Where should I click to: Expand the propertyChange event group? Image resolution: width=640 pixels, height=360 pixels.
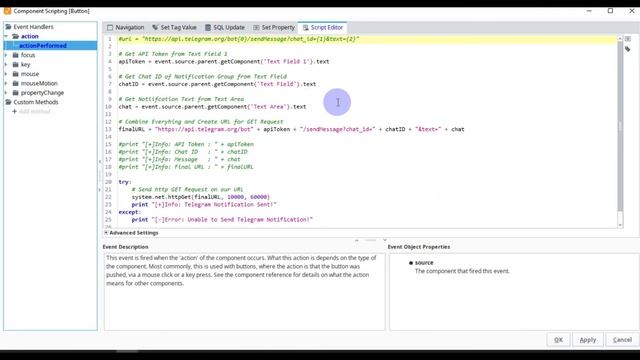point(6,93)
